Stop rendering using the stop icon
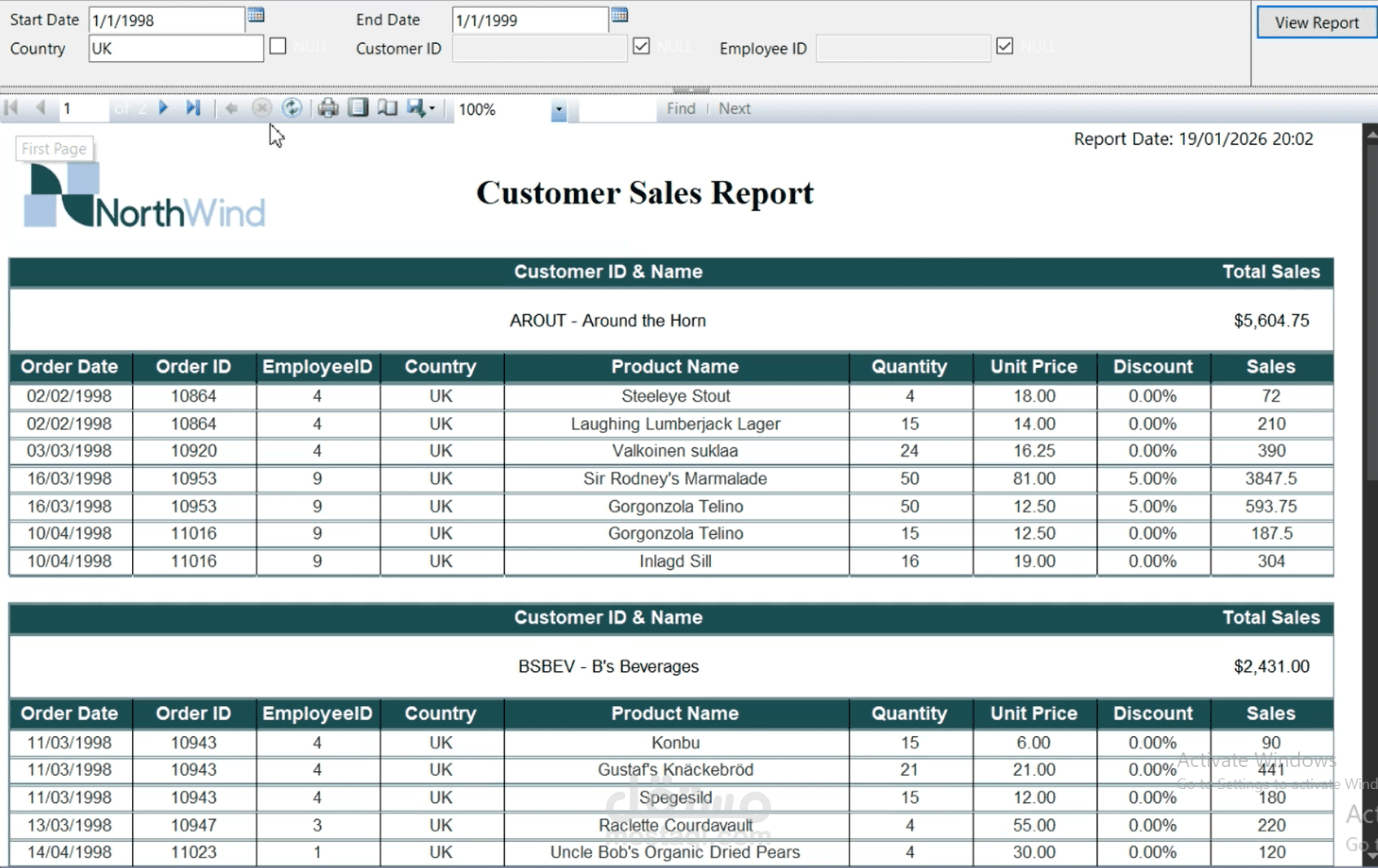 (261, 108)
